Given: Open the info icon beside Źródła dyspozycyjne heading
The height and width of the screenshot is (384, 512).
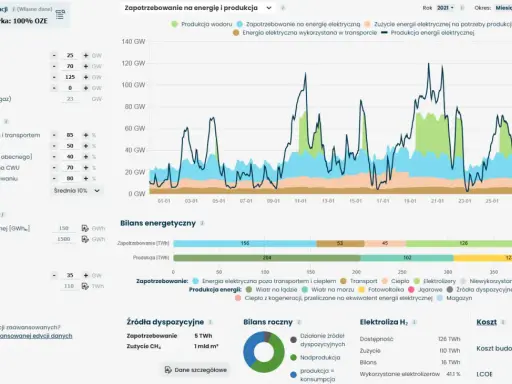Looking at the screenshot, I should point(210,322).
